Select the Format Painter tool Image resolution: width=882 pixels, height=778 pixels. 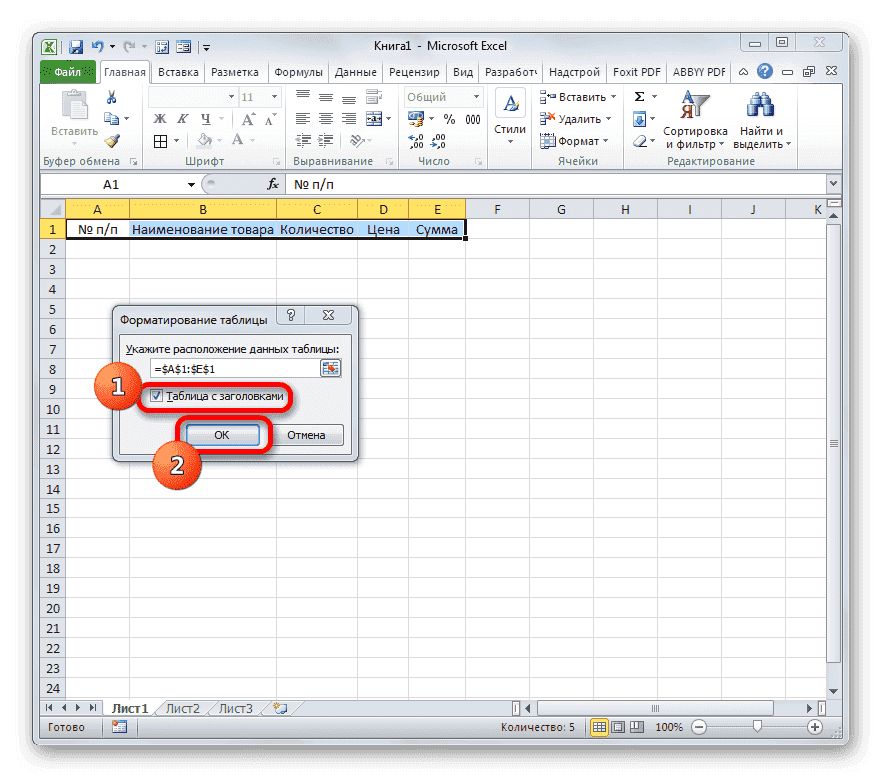(112, 140)
